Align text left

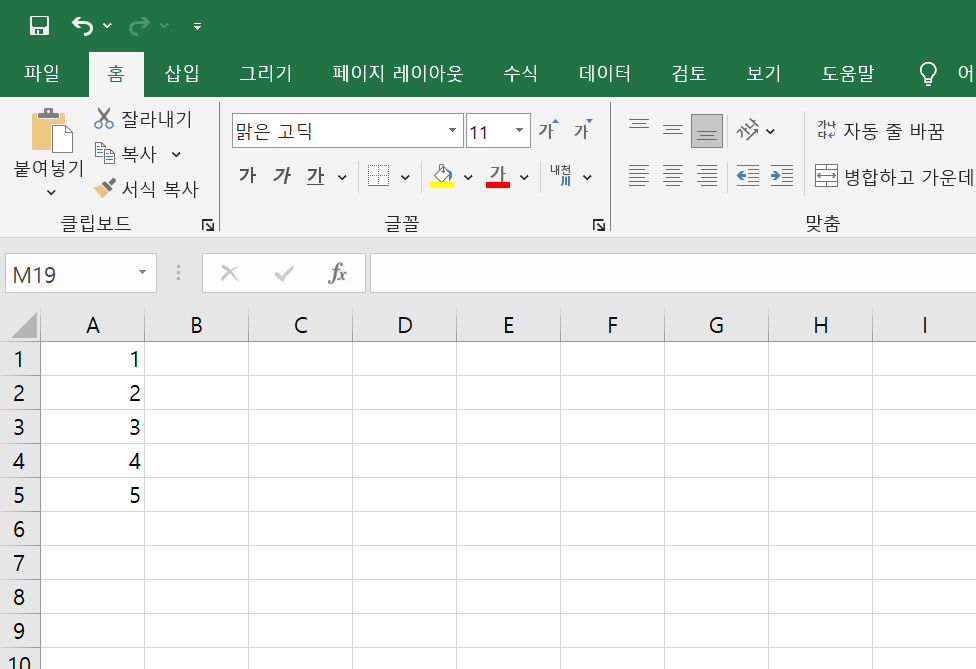tap(639, 176)
